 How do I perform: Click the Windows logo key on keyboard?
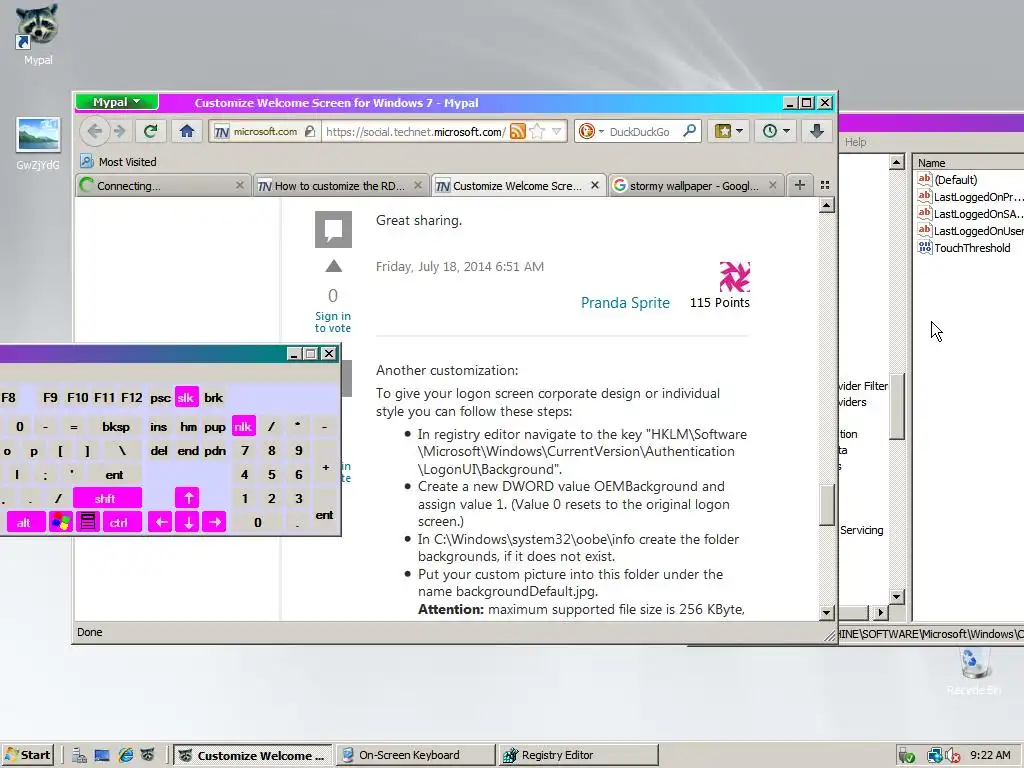(x=61, y=522)
